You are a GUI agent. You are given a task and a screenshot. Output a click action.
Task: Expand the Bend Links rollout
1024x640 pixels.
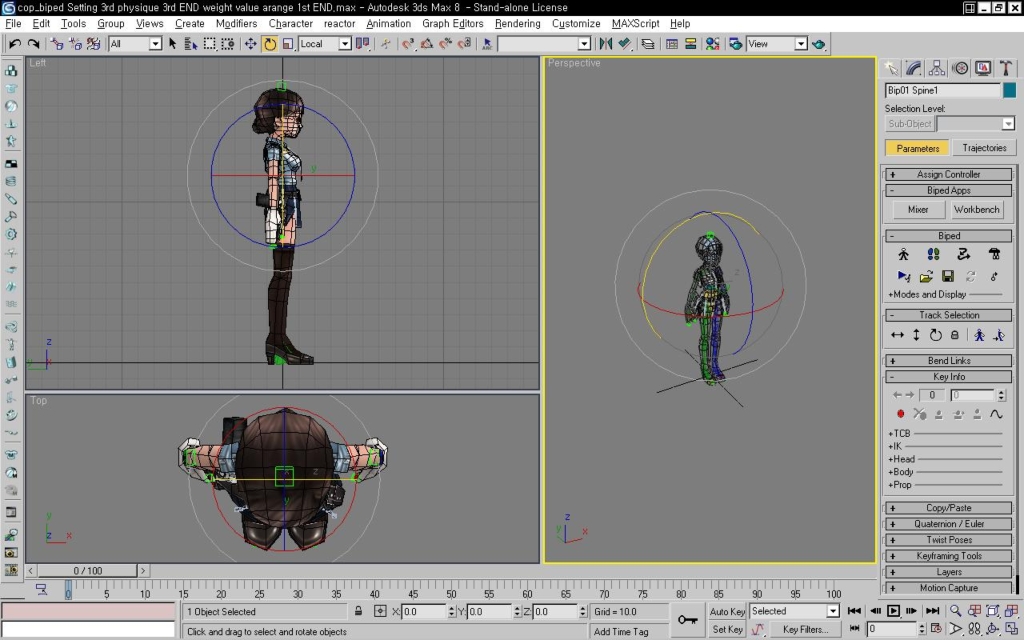[948, 360]
